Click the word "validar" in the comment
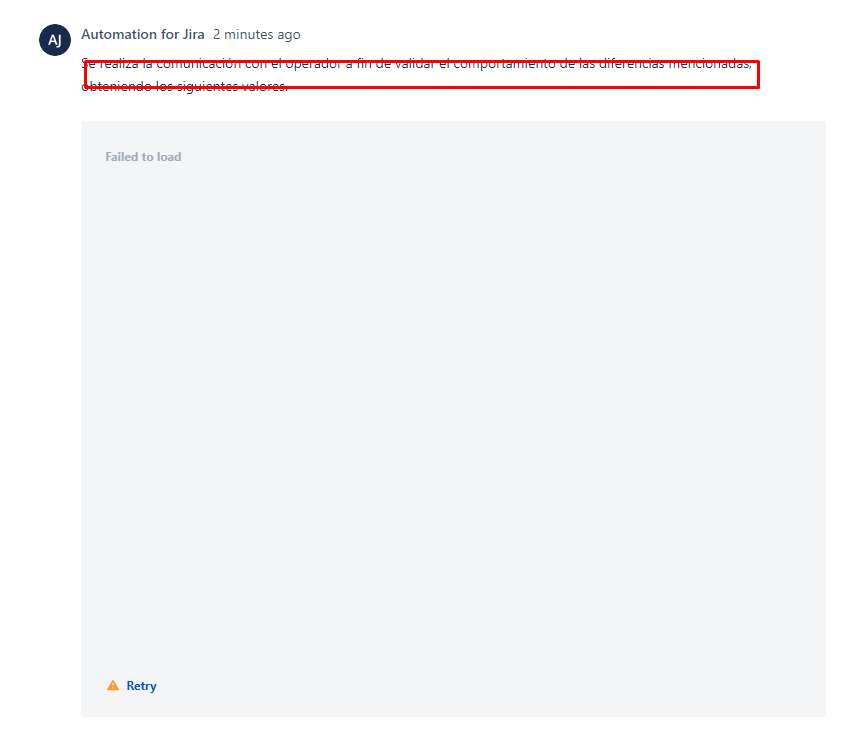 click(x=415, y=64)
